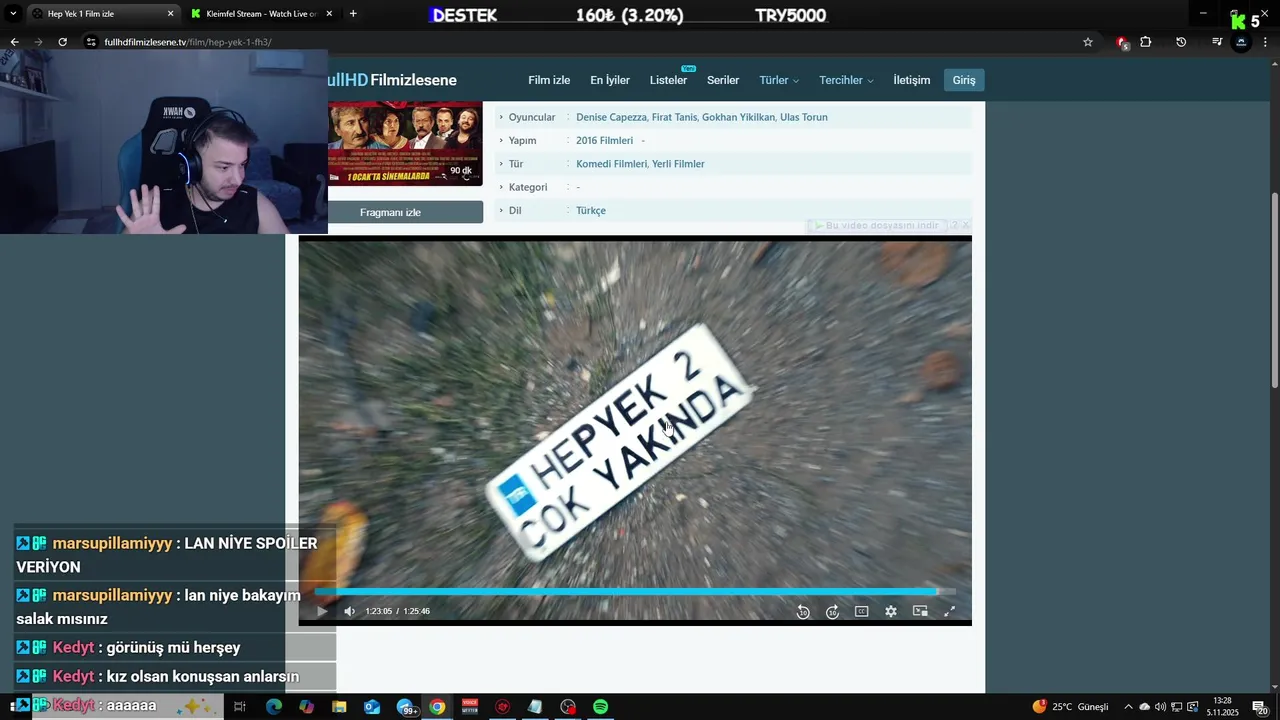This screenshot has width=1280, height=720.
Task: Open Komedi Filmleri genre link
Action: pos(611,164)
